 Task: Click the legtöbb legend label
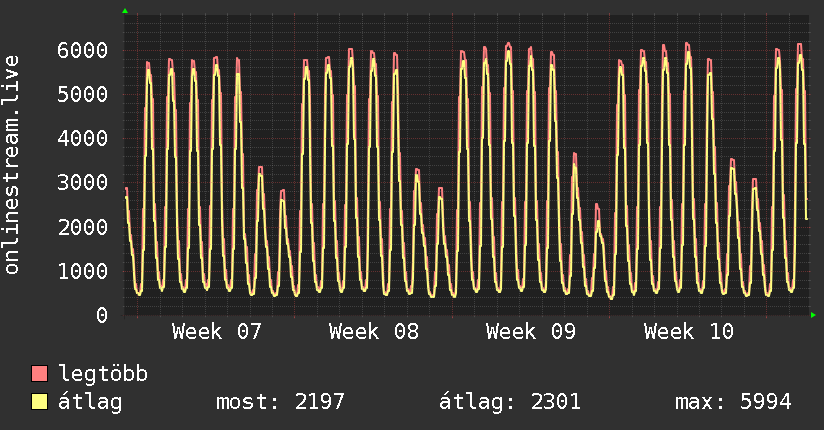pos(103,374)
